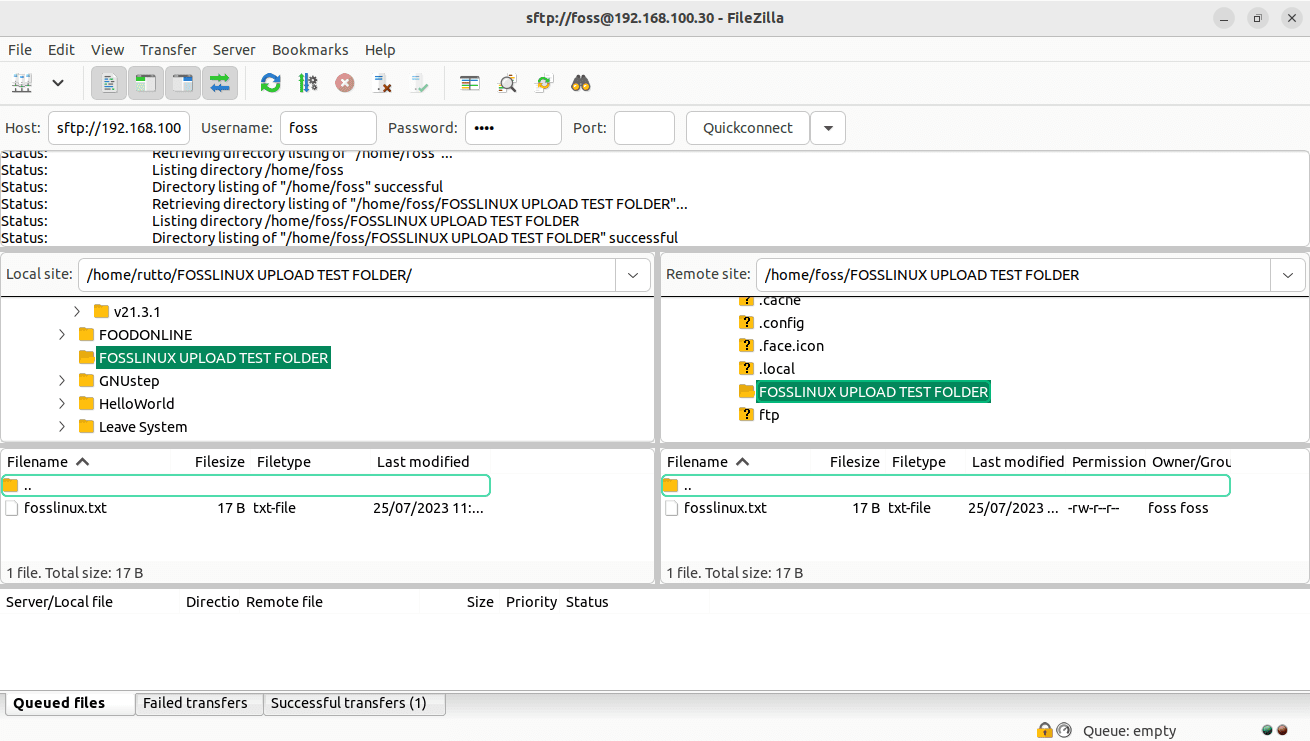The height and width of the screenshot is (741, 1310).
Task: Select the GNUstep folder in local tree
Action: click(129, 381)
